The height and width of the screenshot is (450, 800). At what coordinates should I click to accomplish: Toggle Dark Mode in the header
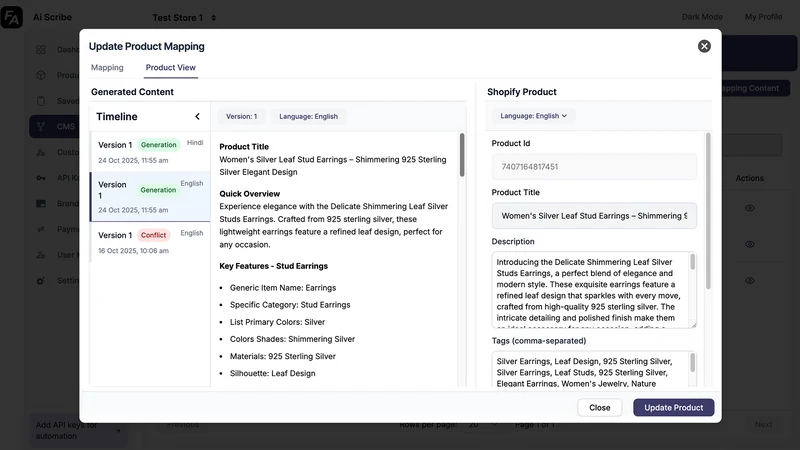(x=702, y=17)
